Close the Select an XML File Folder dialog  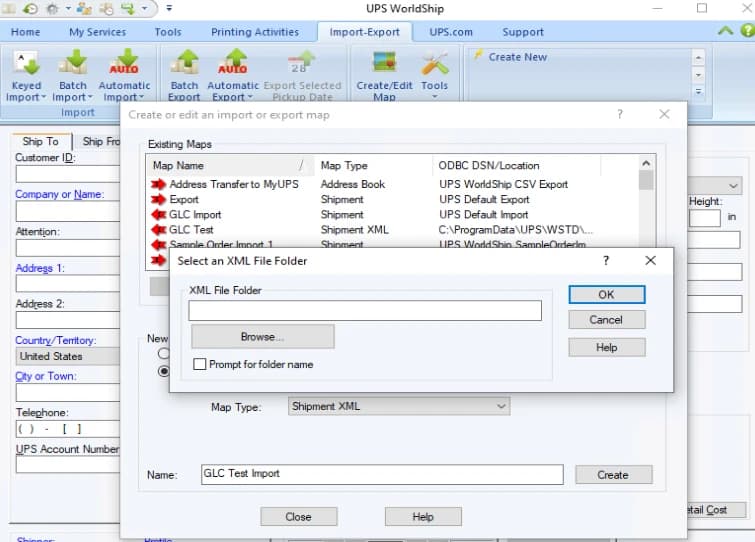[x=651, y=260]
